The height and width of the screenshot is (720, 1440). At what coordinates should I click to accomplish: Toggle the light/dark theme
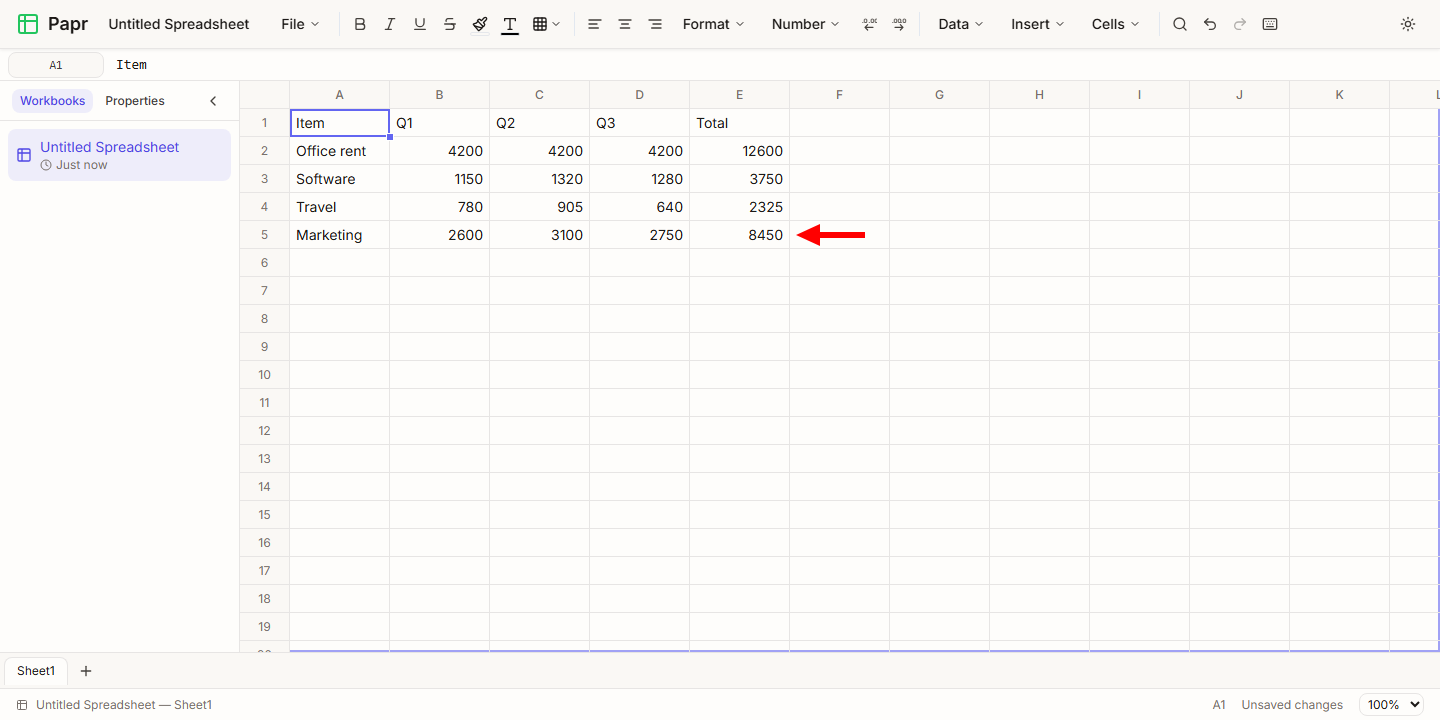1408,24
